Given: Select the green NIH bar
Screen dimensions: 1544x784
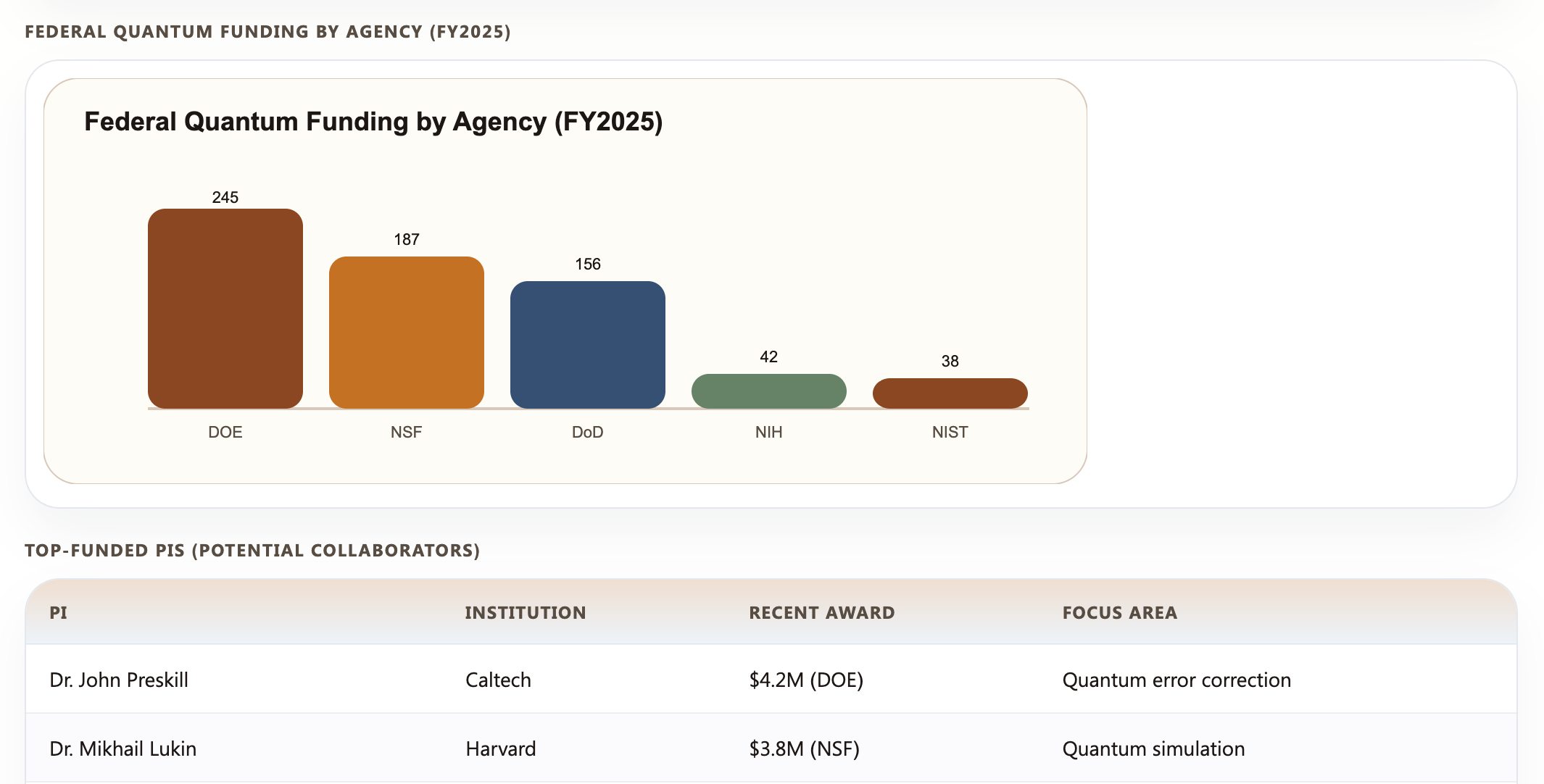Looking at the screenshot, I should [x=768, y=391].
